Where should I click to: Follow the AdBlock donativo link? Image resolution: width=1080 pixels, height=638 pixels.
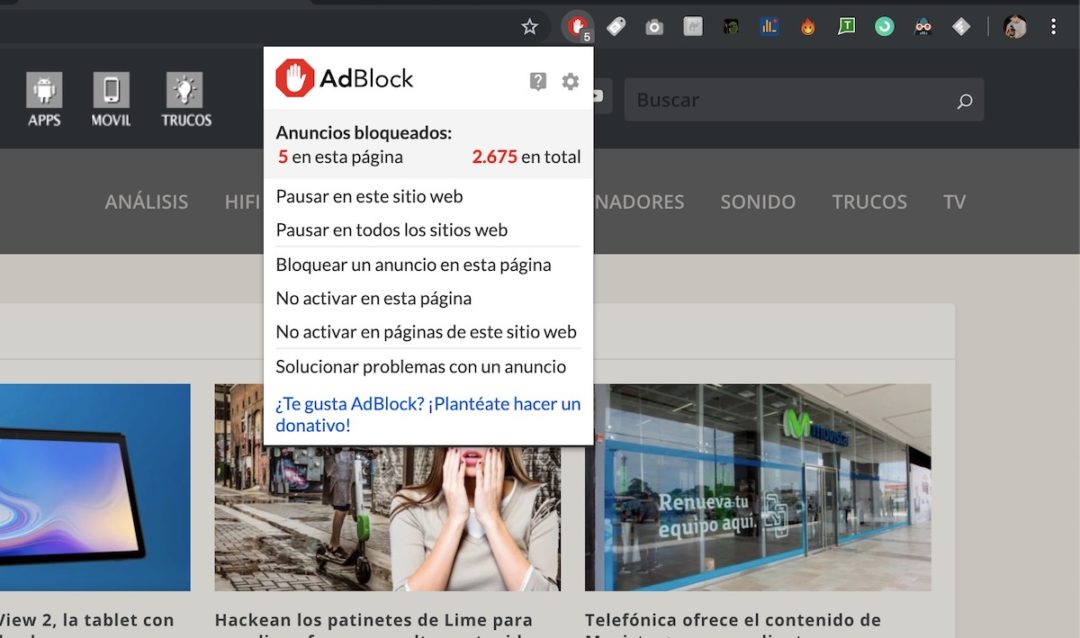(x=428, y=414)
